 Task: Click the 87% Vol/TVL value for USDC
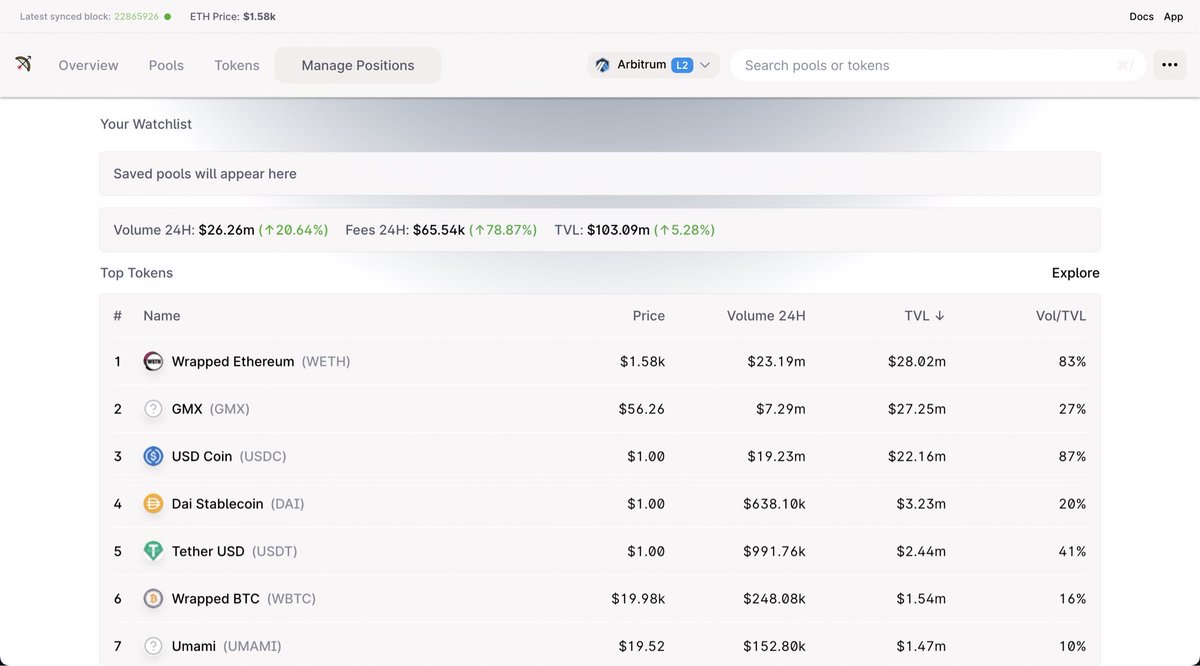coord(1073,456)
